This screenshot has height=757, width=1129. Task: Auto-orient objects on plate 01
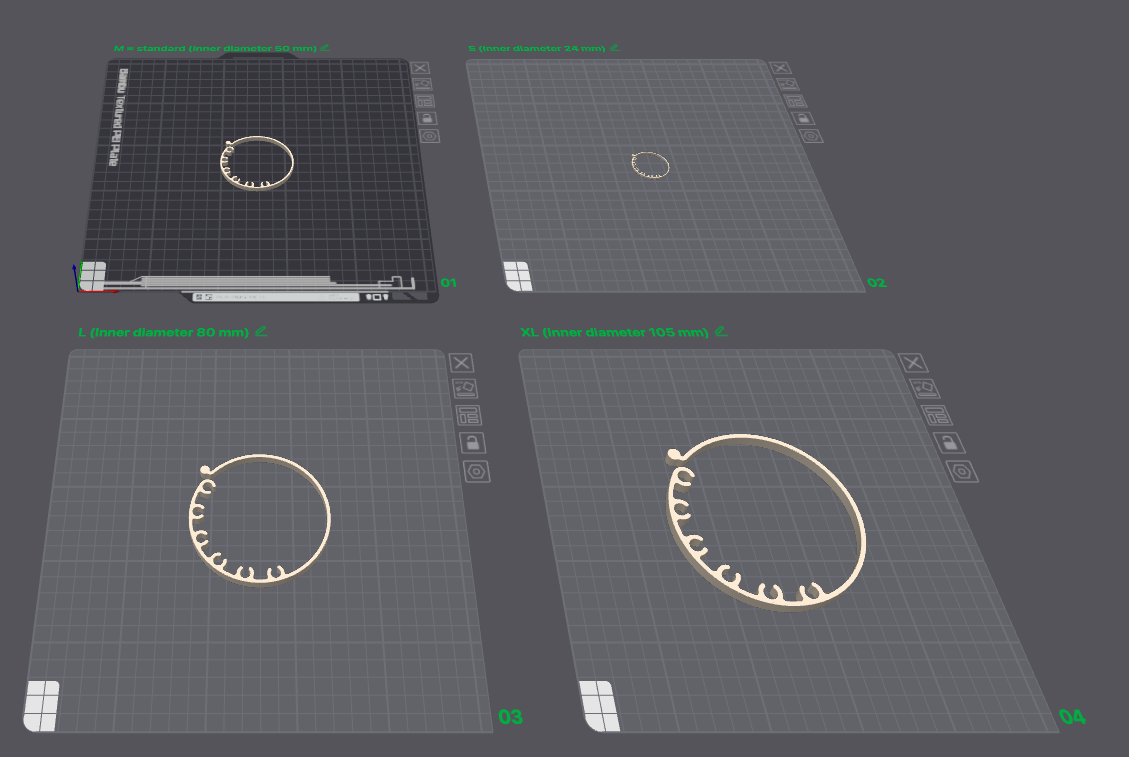(x=423, y=84)
